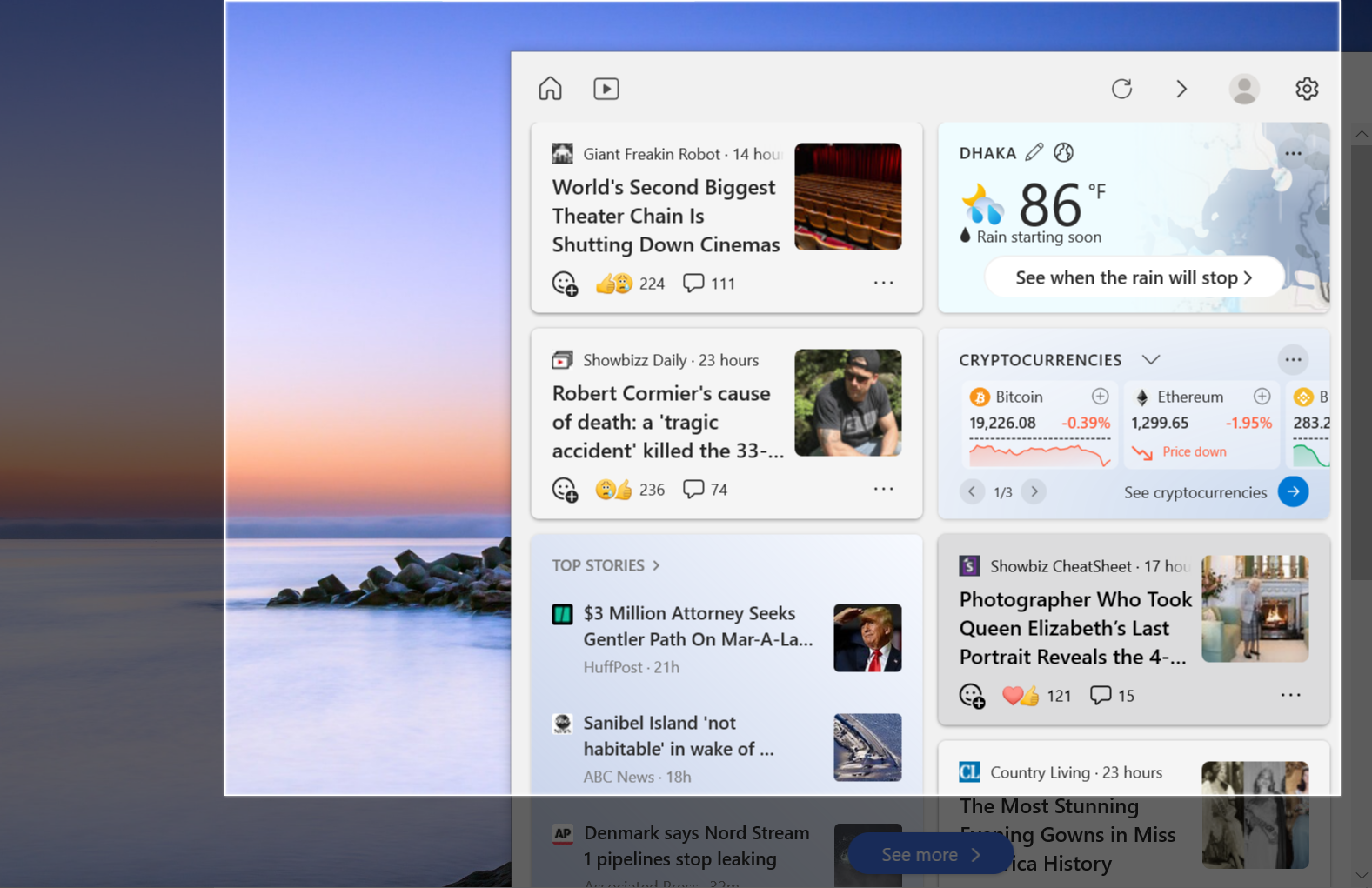Click the Robert Cormier photo thumbnail
The image size is (1372, 888).
[x=848, y=403]
